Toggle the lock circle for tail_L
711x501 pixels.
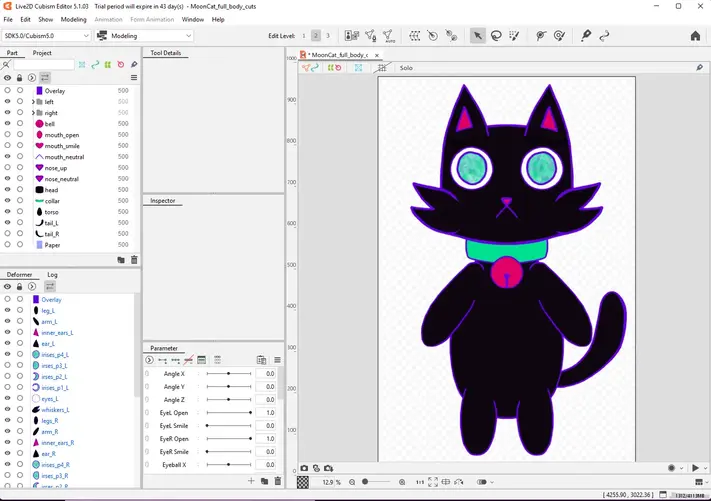20,223
